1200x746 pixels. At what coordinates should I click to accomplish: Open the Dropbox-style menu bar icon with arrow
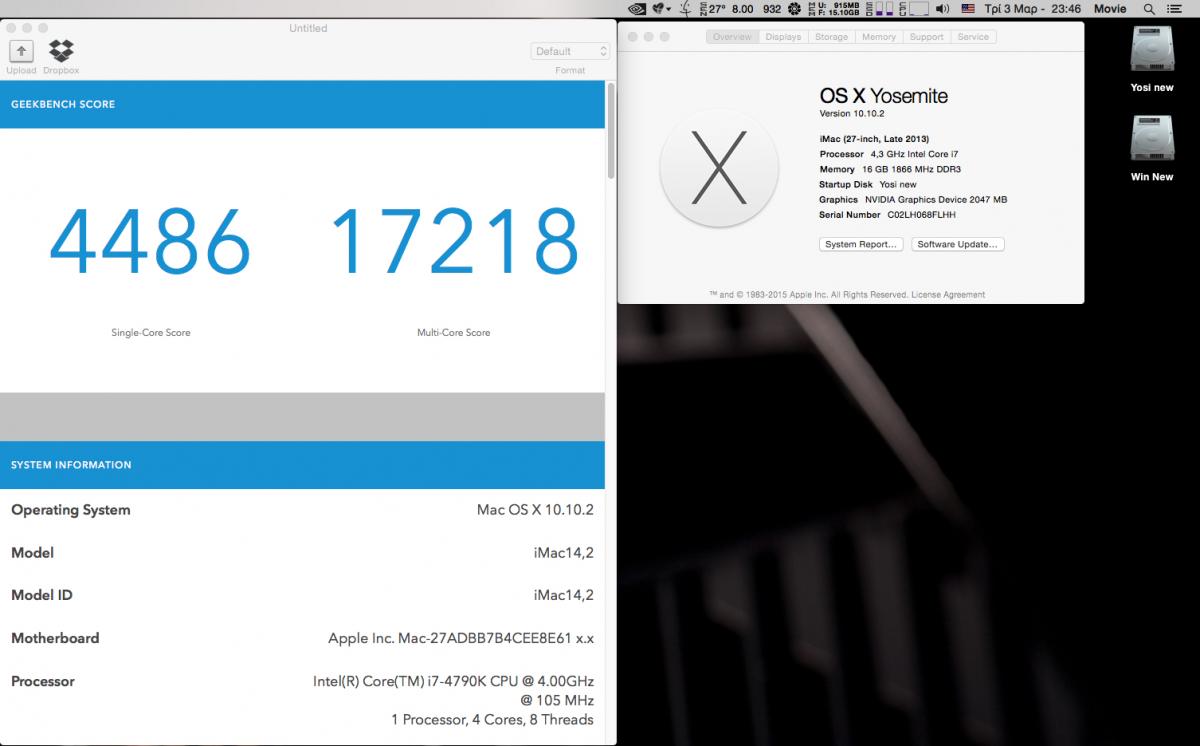point(660,8)
